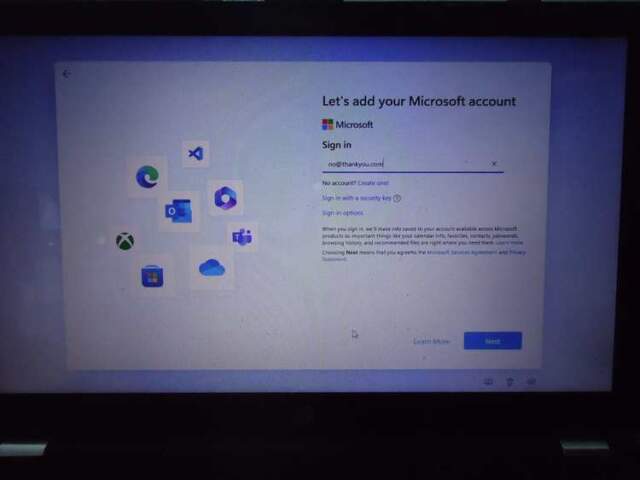Image resolution: width=640 pixels, height=480 pixels.
Task: Click the security key help question mark
Action: 397,198
